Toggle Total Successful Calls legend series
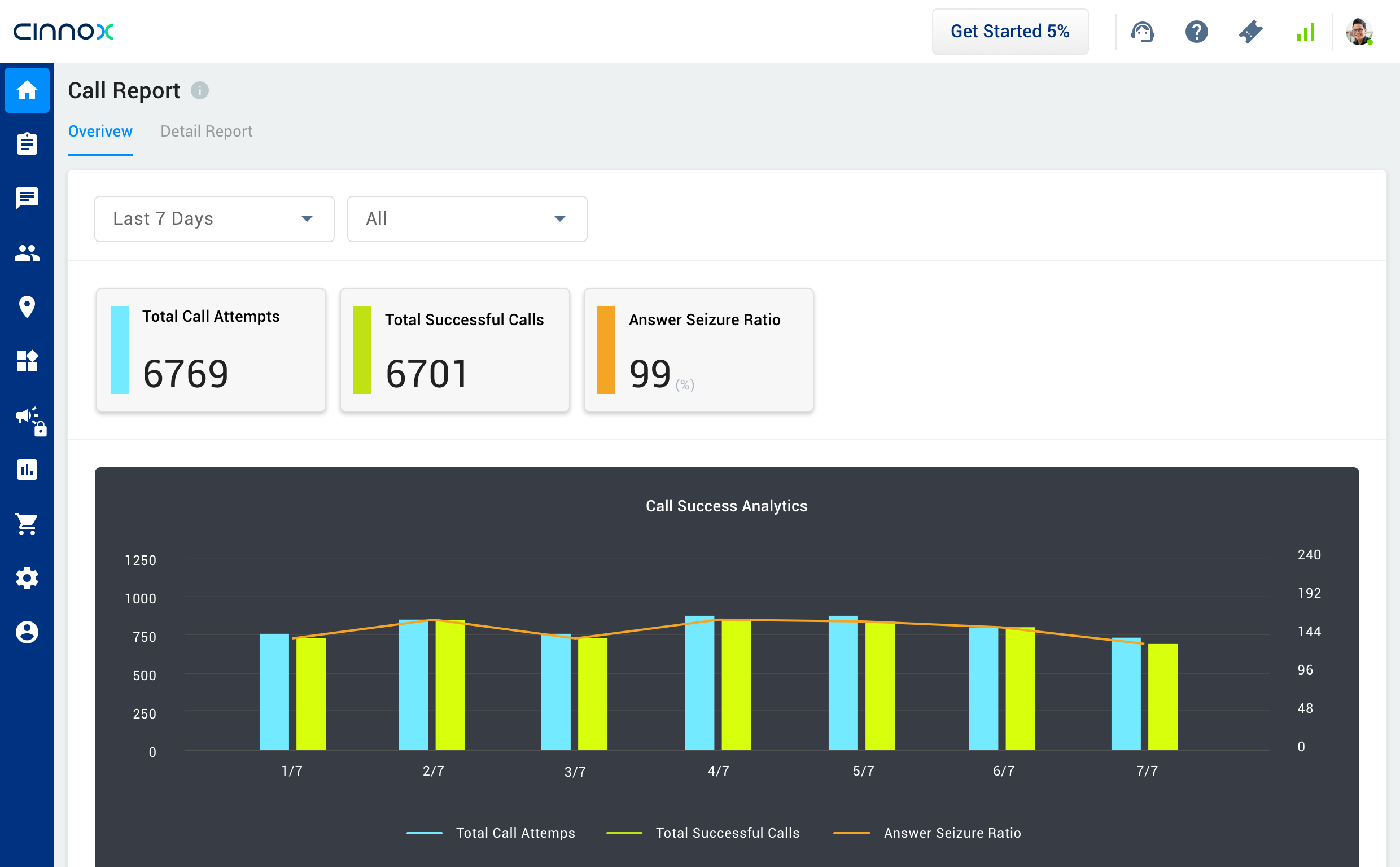Image resolution: width=1400 pixels, height=867 pixels. coord(727,833)
